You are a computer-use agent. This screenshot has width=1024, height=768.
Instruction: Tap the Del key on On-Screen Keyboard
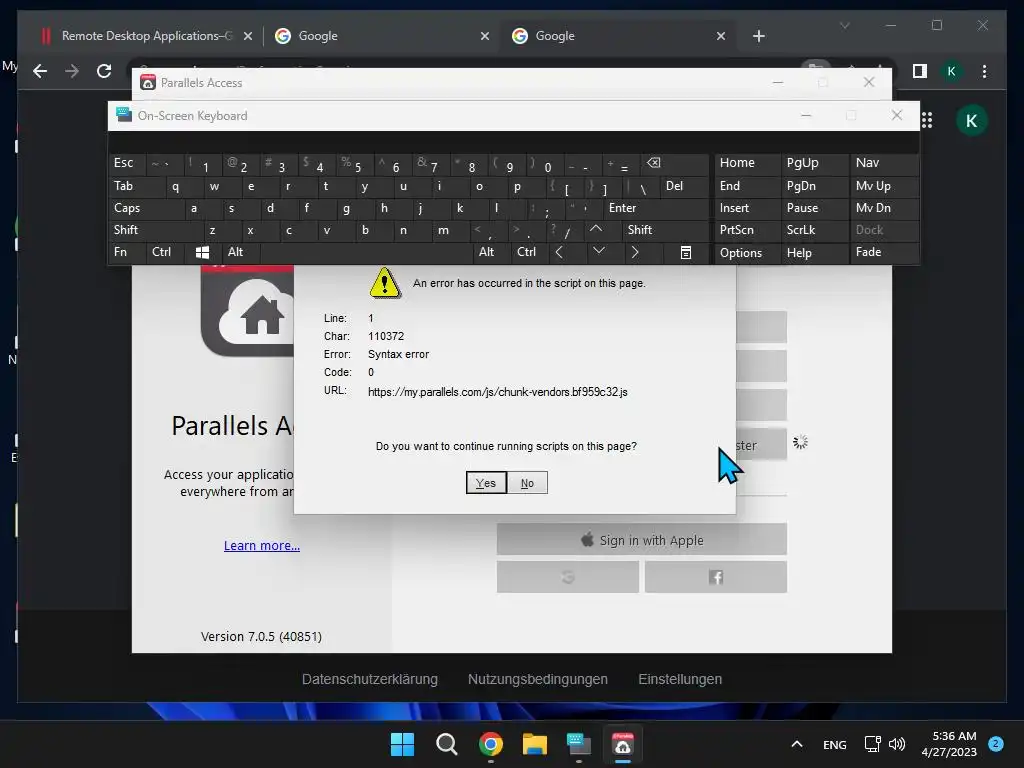point(684,186)
